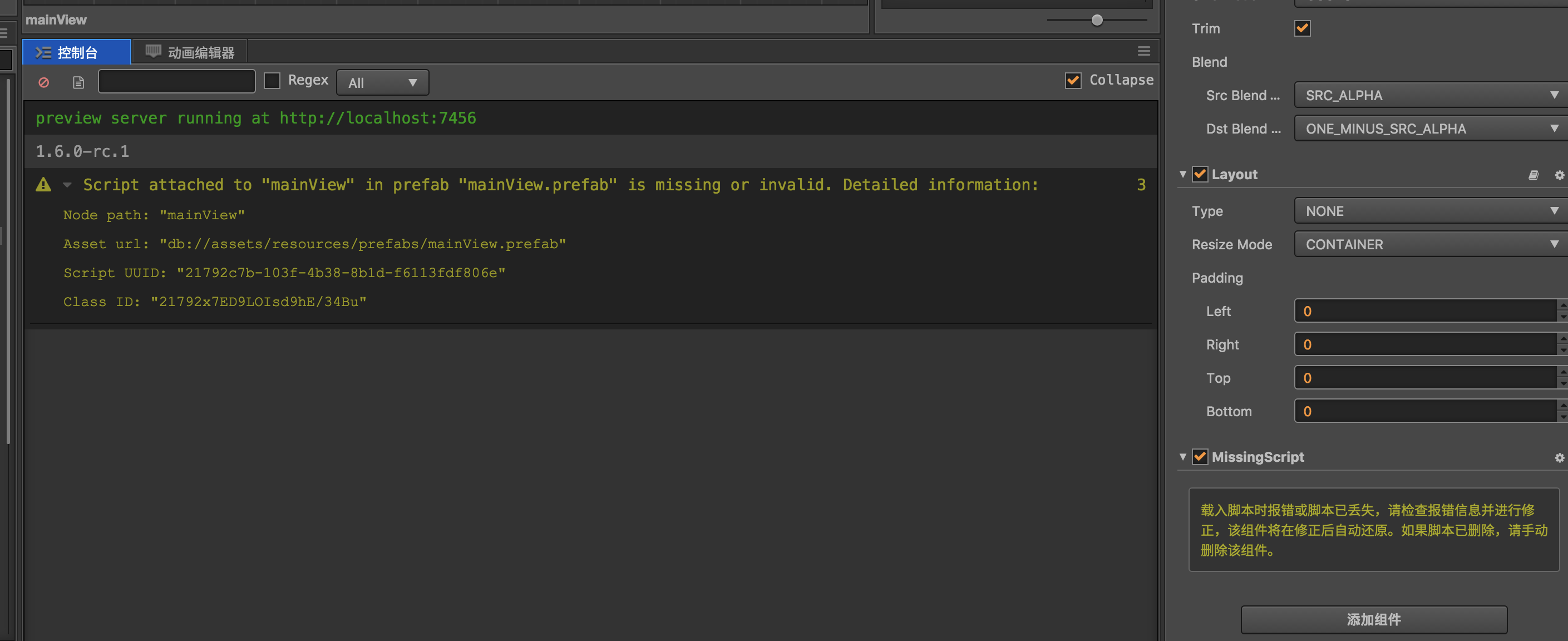Enable the Regex filter checkbox
This screenshot has width=1568, height=641.
[272, 81]
